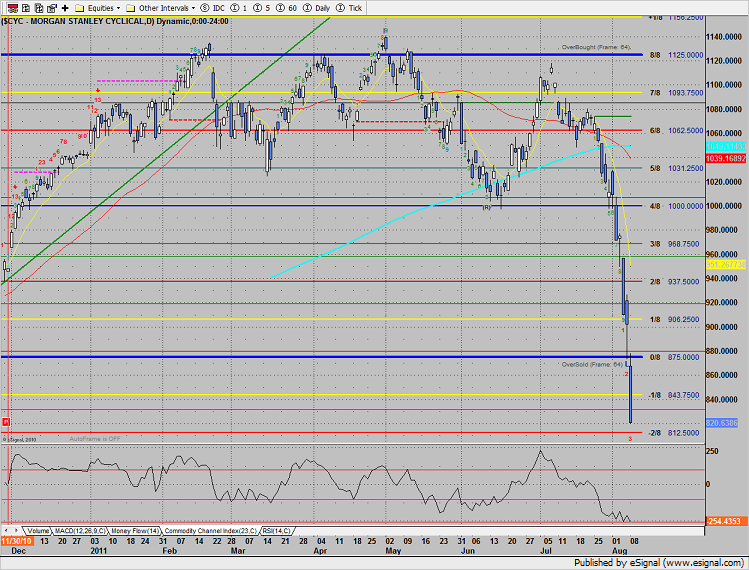The width and height of the screenshot is (749, 570).
Task: Switch to the 1-minute interval
Action: 239,8
